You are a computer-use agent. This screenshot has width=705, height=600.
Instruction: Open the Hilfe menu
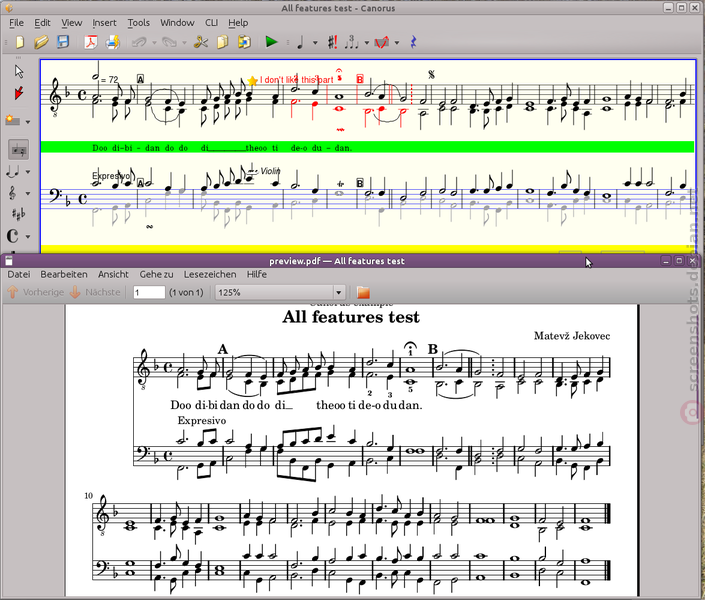256,274
